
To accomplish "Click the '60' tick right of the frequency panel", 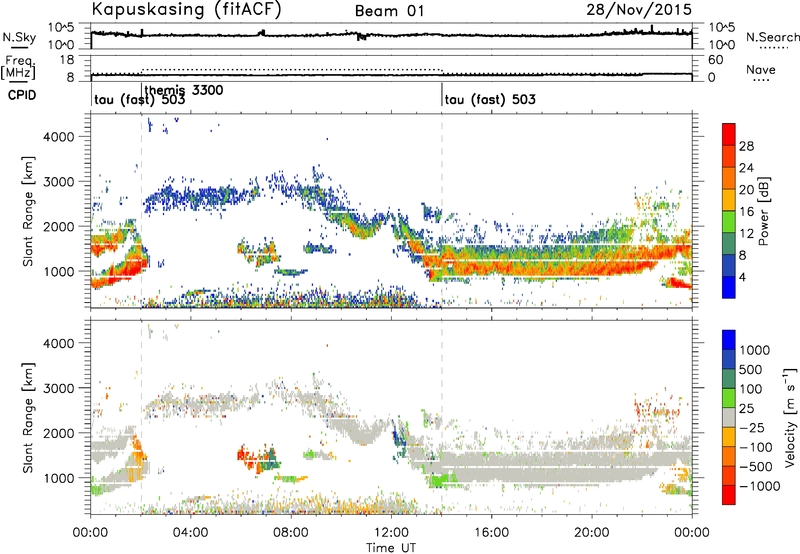I will coord(715,60).
